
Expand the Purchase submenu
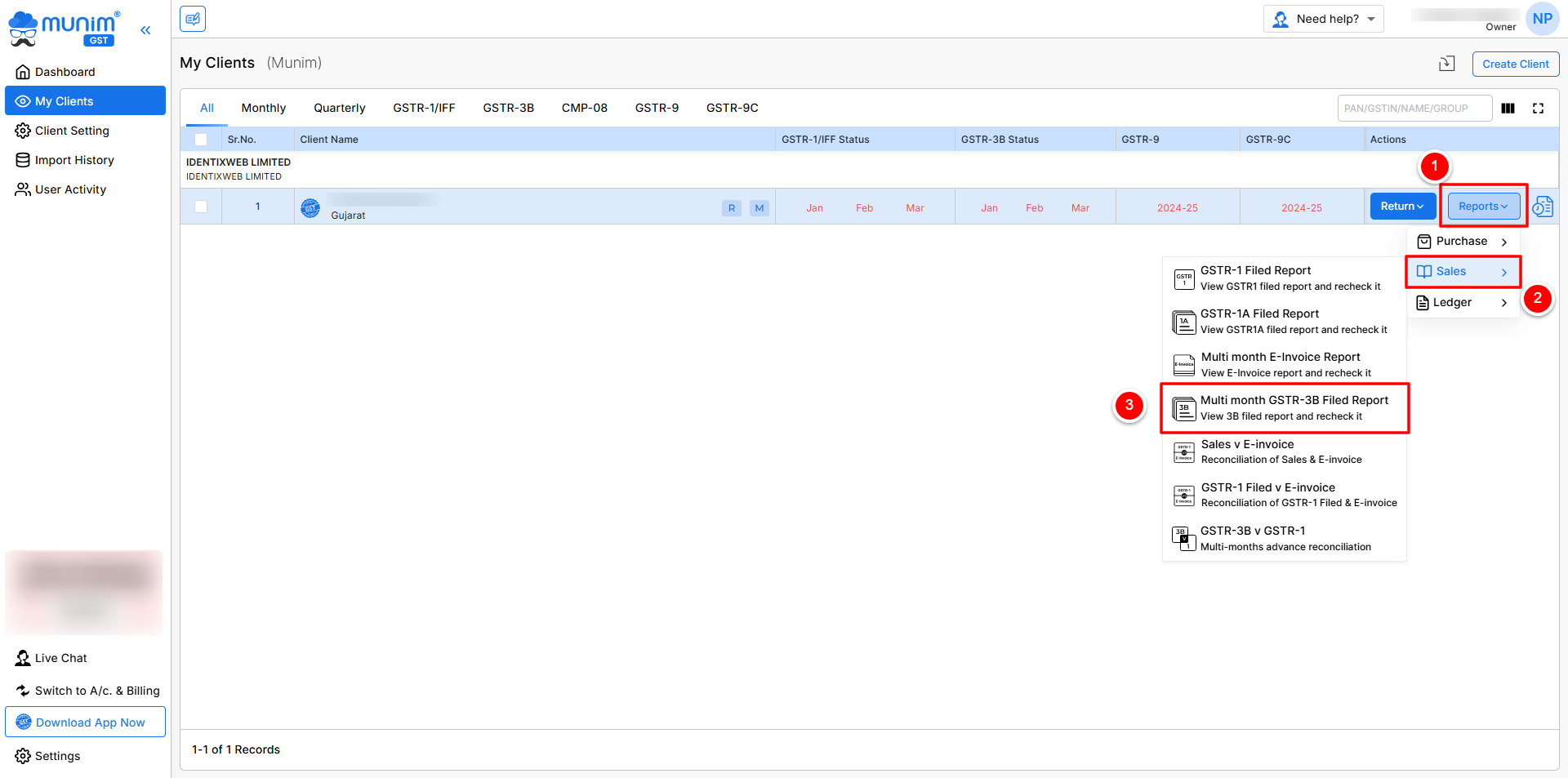click(1462, 242)
